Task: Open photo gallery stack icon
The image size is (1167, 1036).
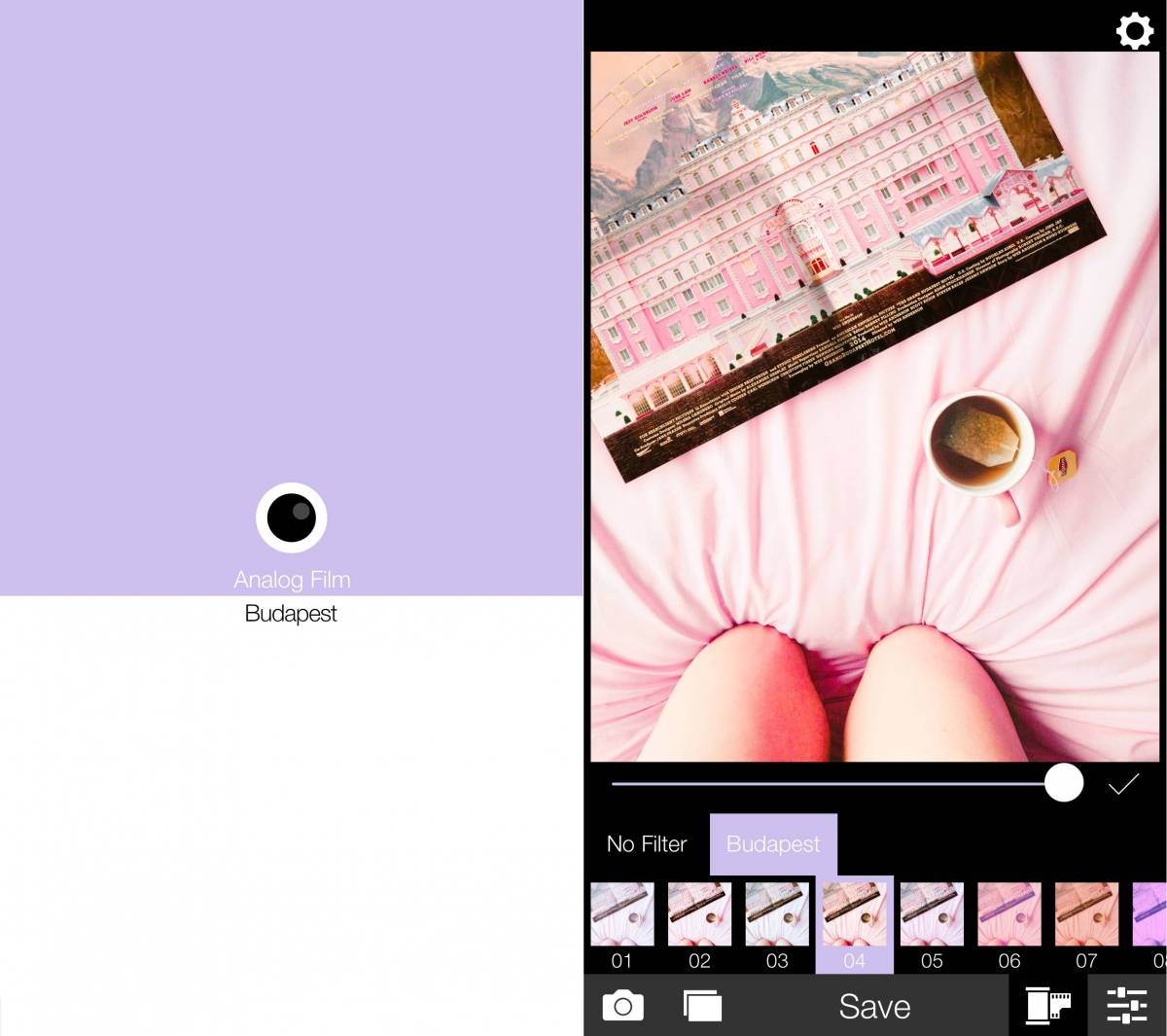Action: [702, 1006]
